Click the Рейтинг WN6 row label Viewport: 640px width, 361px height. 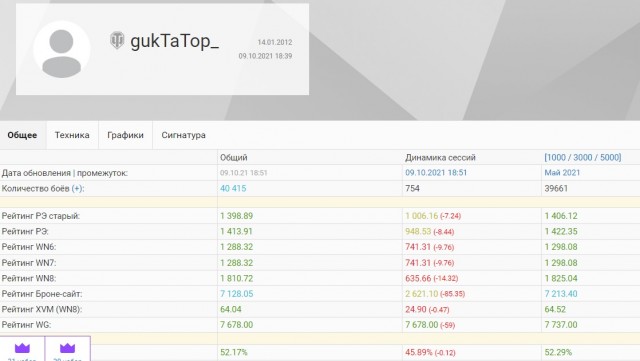[x=29, y=247]
